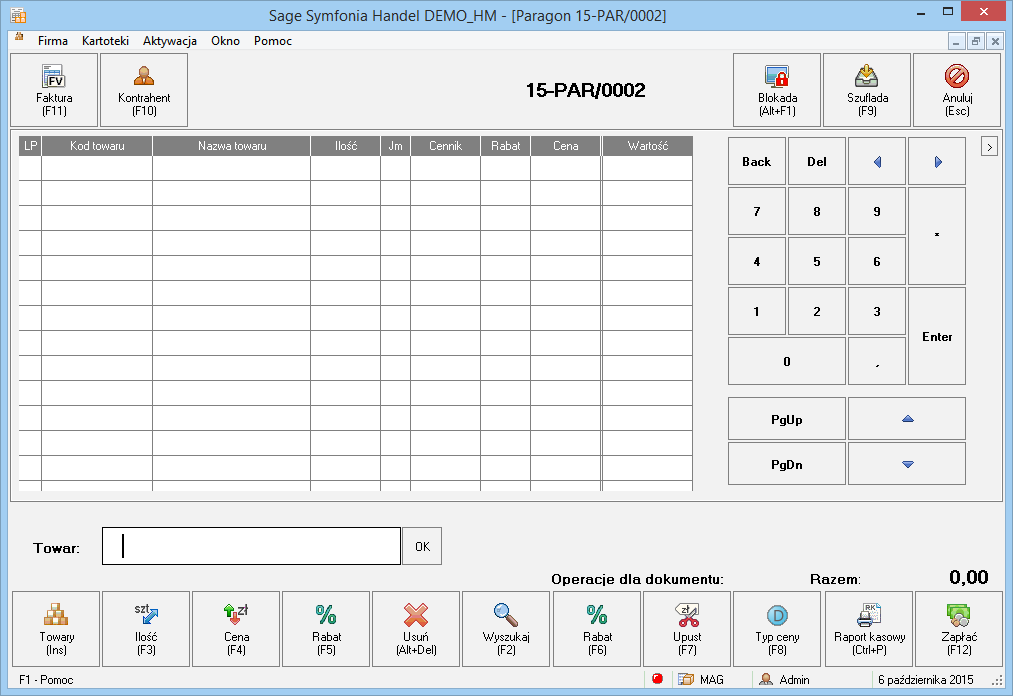
Task: Tap keypad digit 3
Action: [x=877, y=311]
